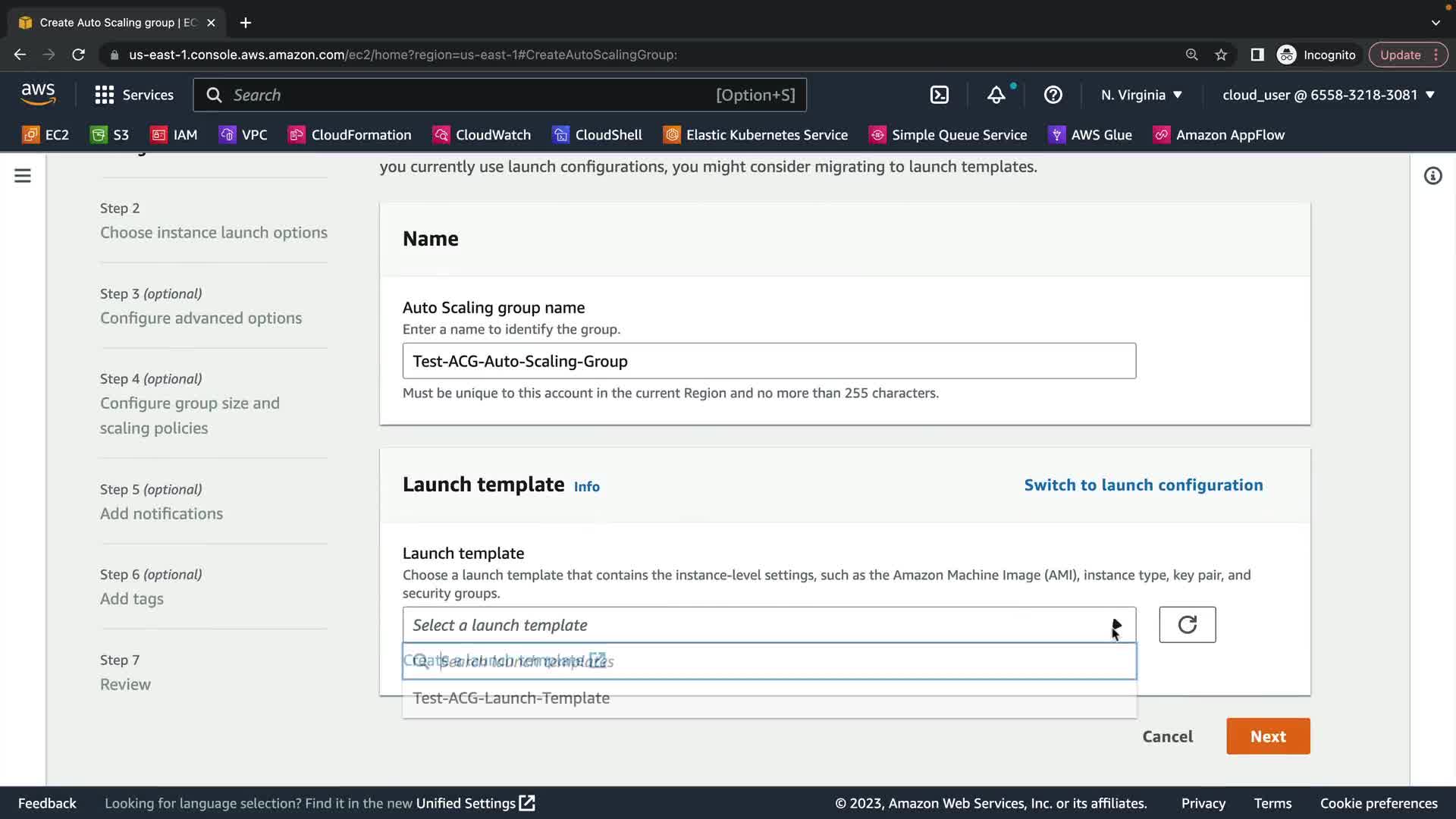1456x819 pixels.
Task: Click the Auto Scaling group name field
Action: pyautogui.click(x=768, y=361)
